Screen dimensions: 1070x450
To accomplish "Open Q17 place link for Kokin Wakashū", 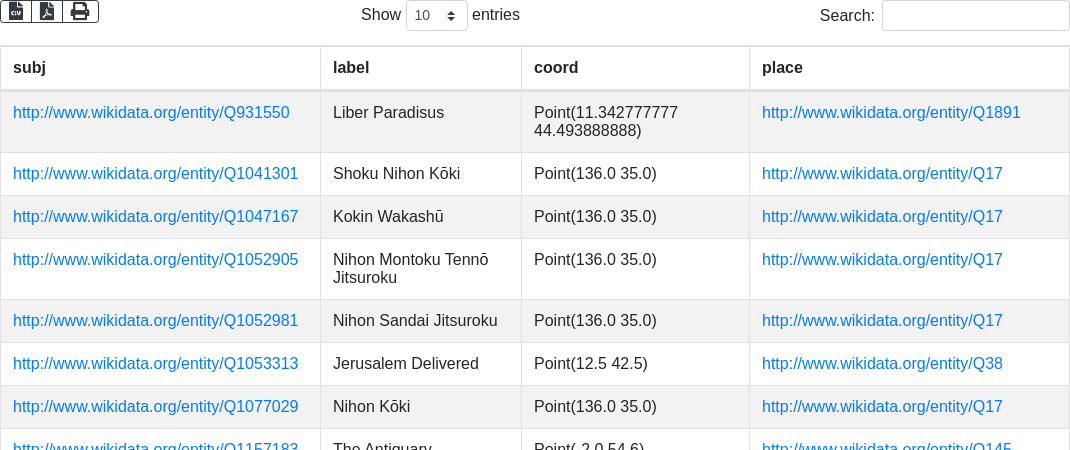I will [882, 217].
